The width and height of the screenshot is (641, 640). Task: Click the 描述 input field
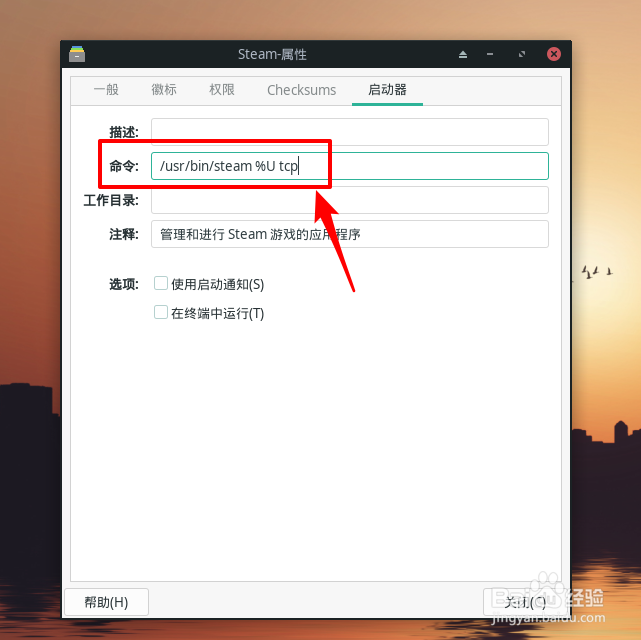pyautogui.click(x=350, y=132)
